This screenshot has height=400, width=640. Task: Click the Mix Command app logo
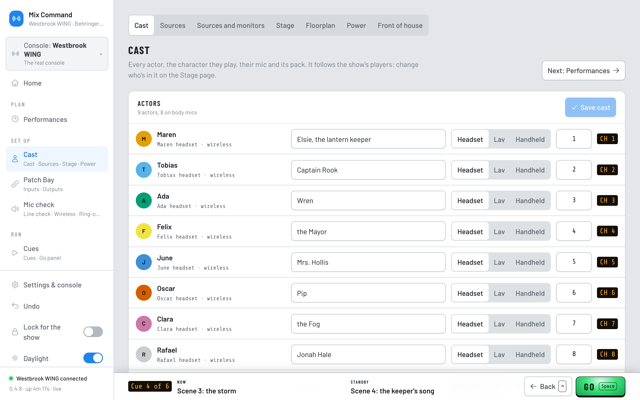point(16,19)
